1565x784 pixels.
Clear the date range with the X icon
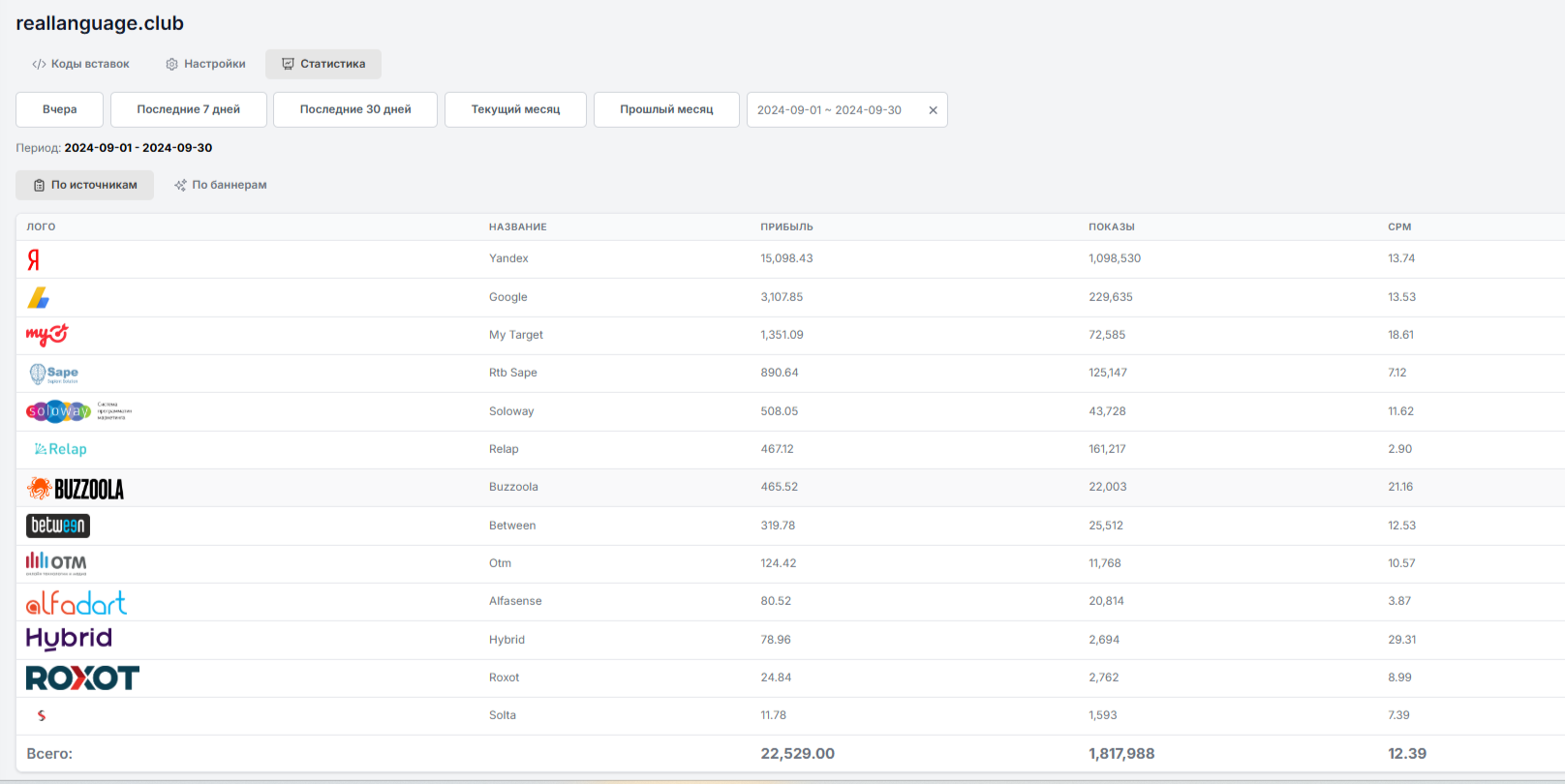[x=934, y=110]
